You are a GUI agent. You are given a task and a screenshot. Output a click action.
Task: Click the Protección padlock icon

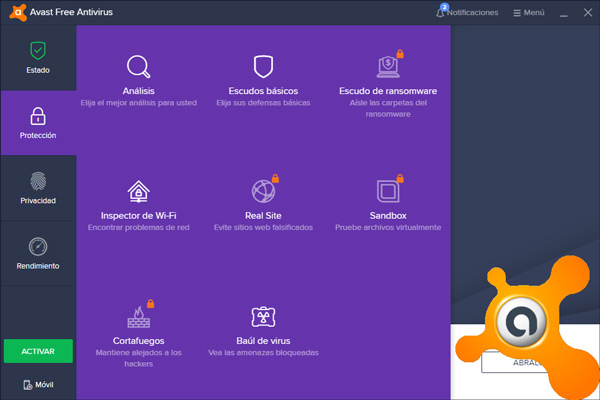click(x=38, y=116)
